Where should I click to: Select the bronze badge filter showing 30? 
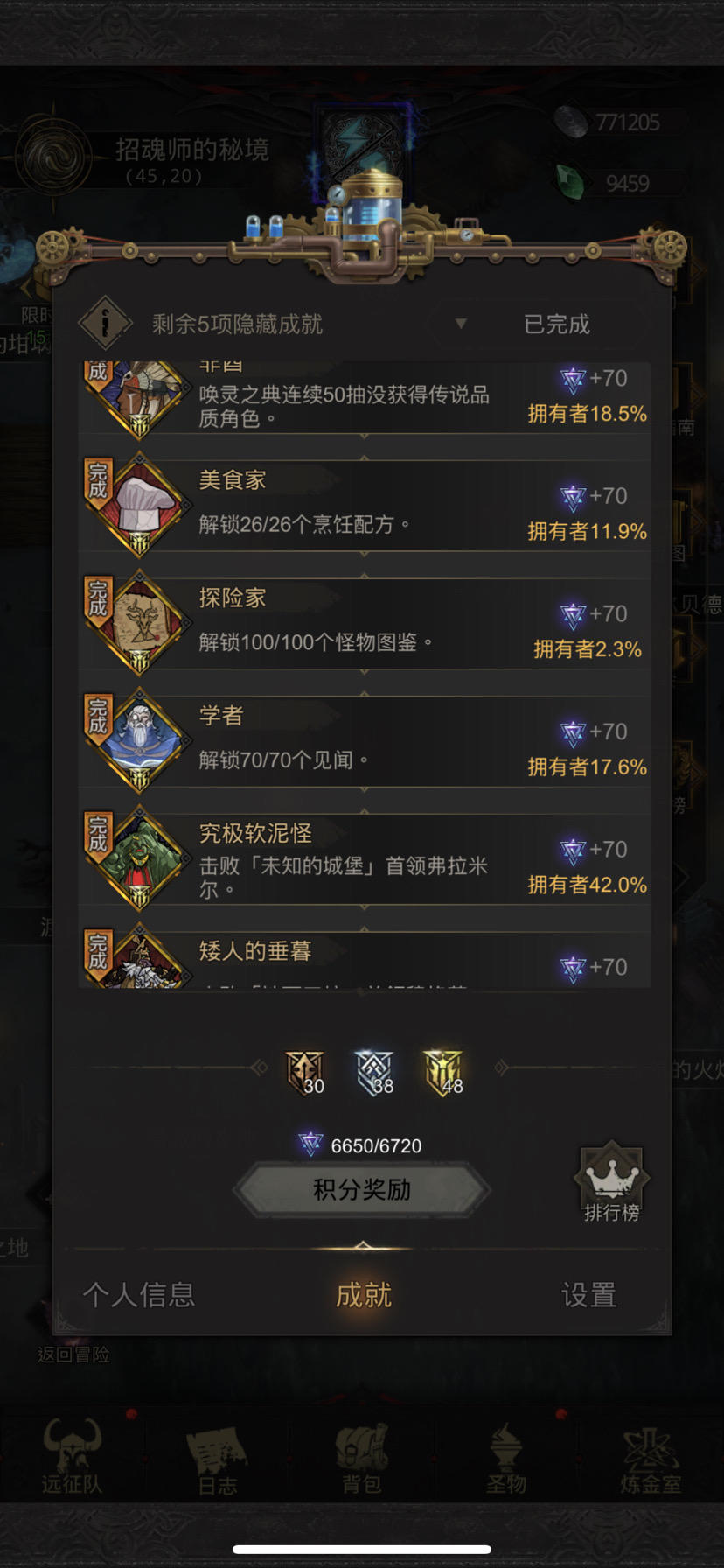point(305,1074)
